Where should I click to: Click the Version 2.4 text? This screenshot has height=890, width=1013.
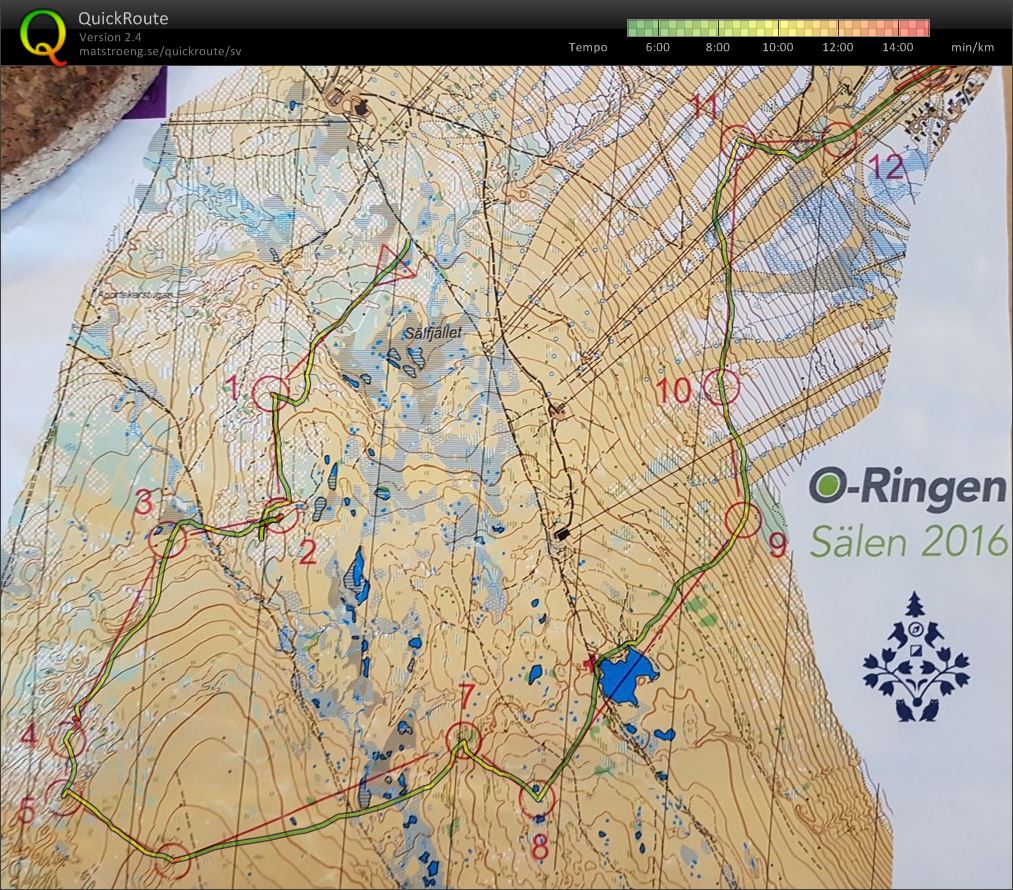[x=110, y=37]
